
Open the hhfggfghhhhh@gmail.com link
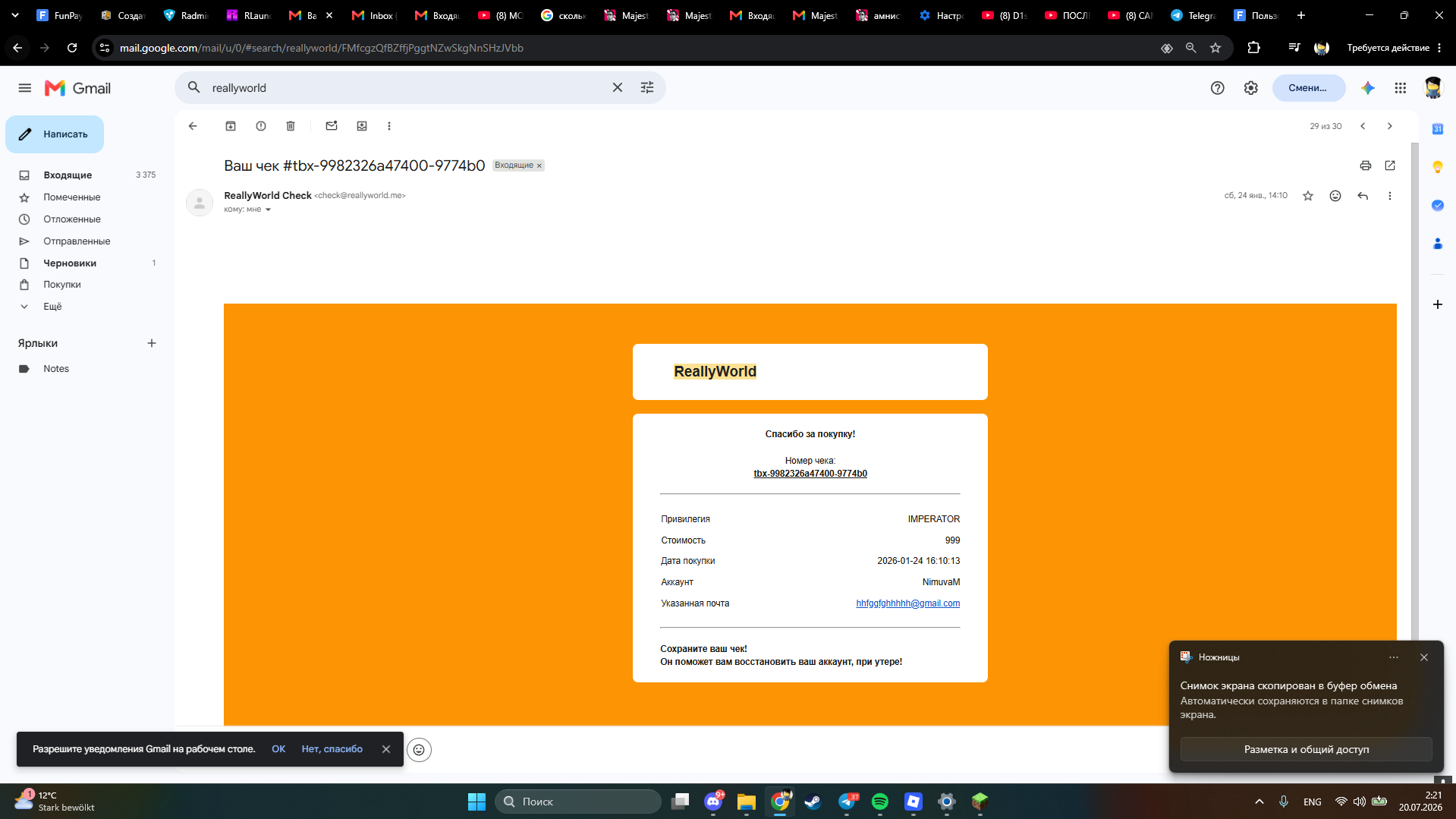pyautogui.click(x=907, y=603)
